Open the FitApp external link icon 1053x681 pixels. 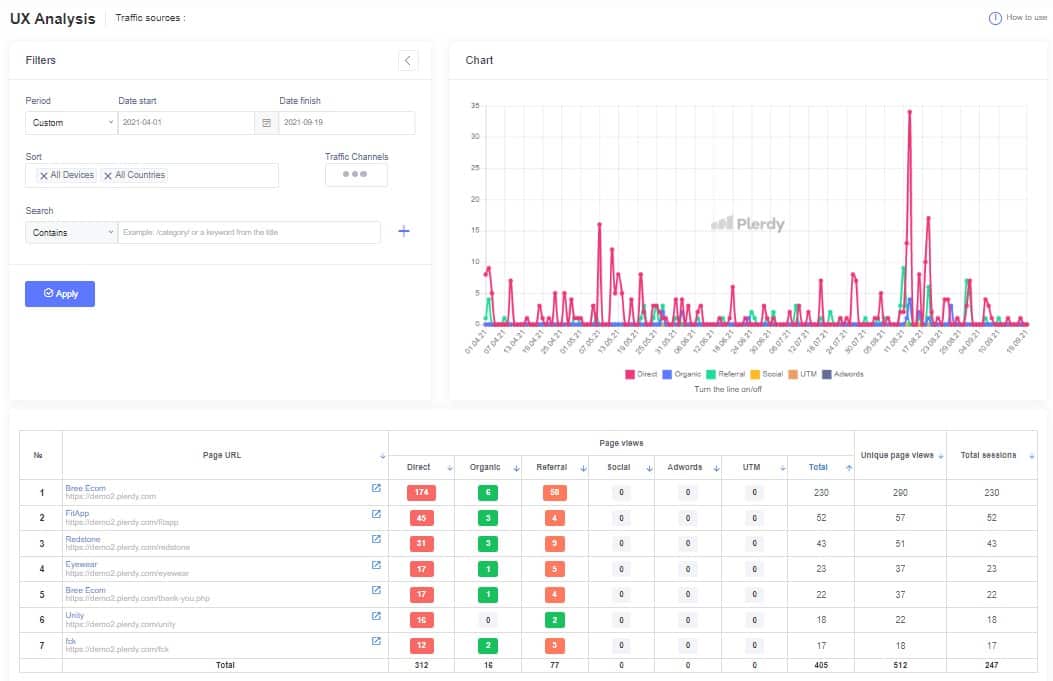[376, 514]
